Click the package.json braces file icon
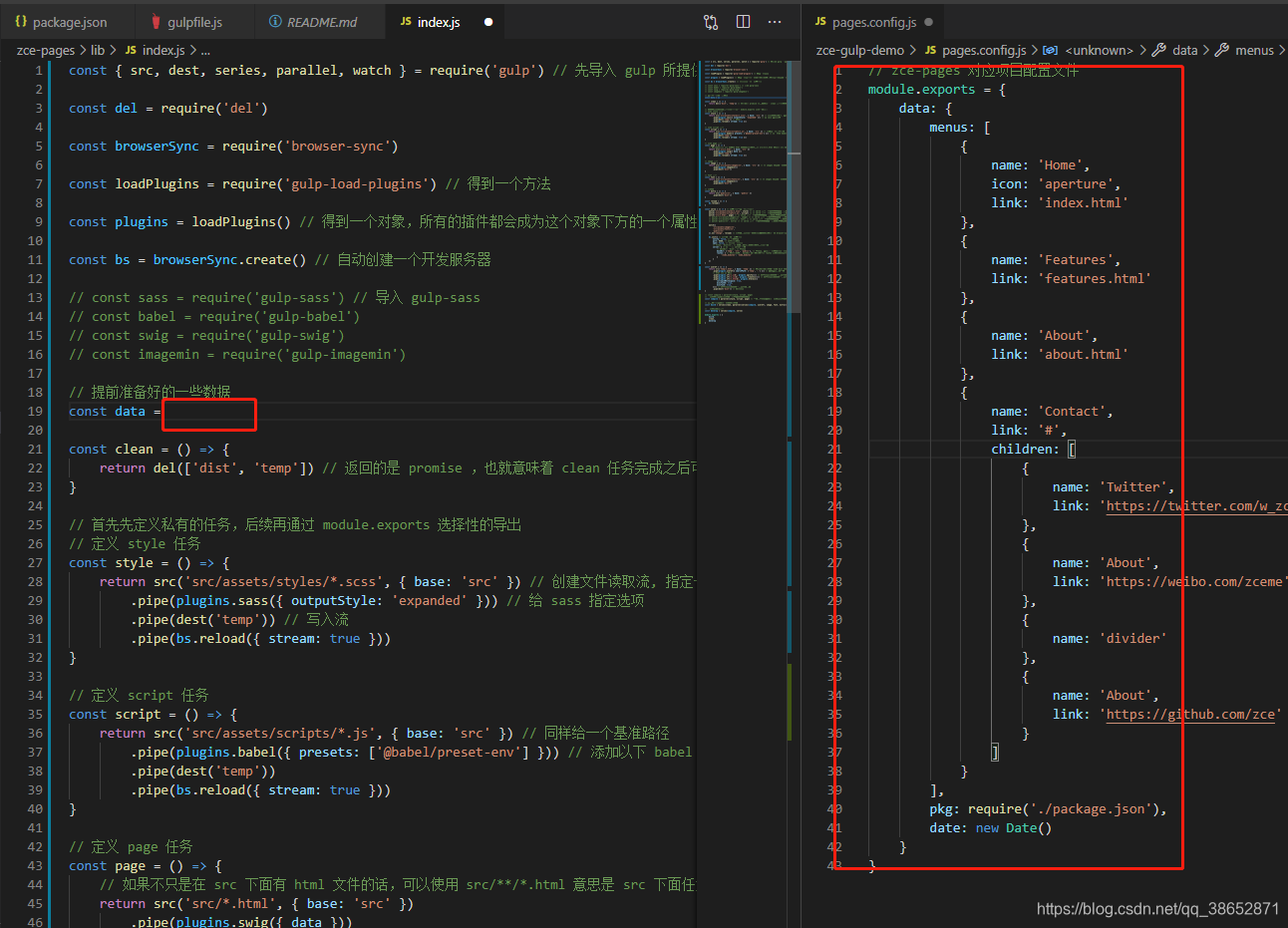This screenshot has height=928, width=1288. point(21,21)
